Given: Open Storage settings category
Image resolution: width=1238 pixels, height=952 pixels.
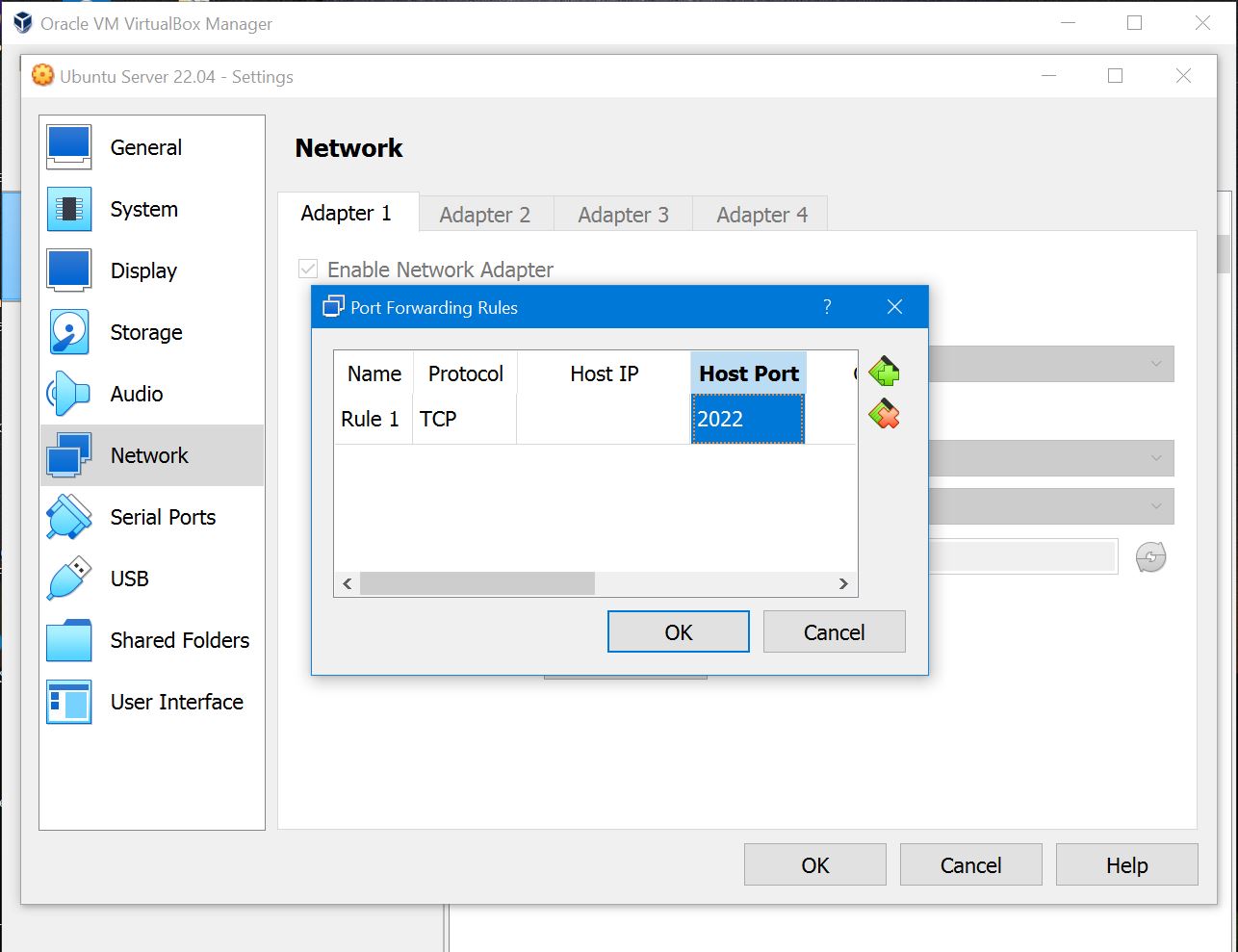Looking at the screenshot, I should coord(152,332).
